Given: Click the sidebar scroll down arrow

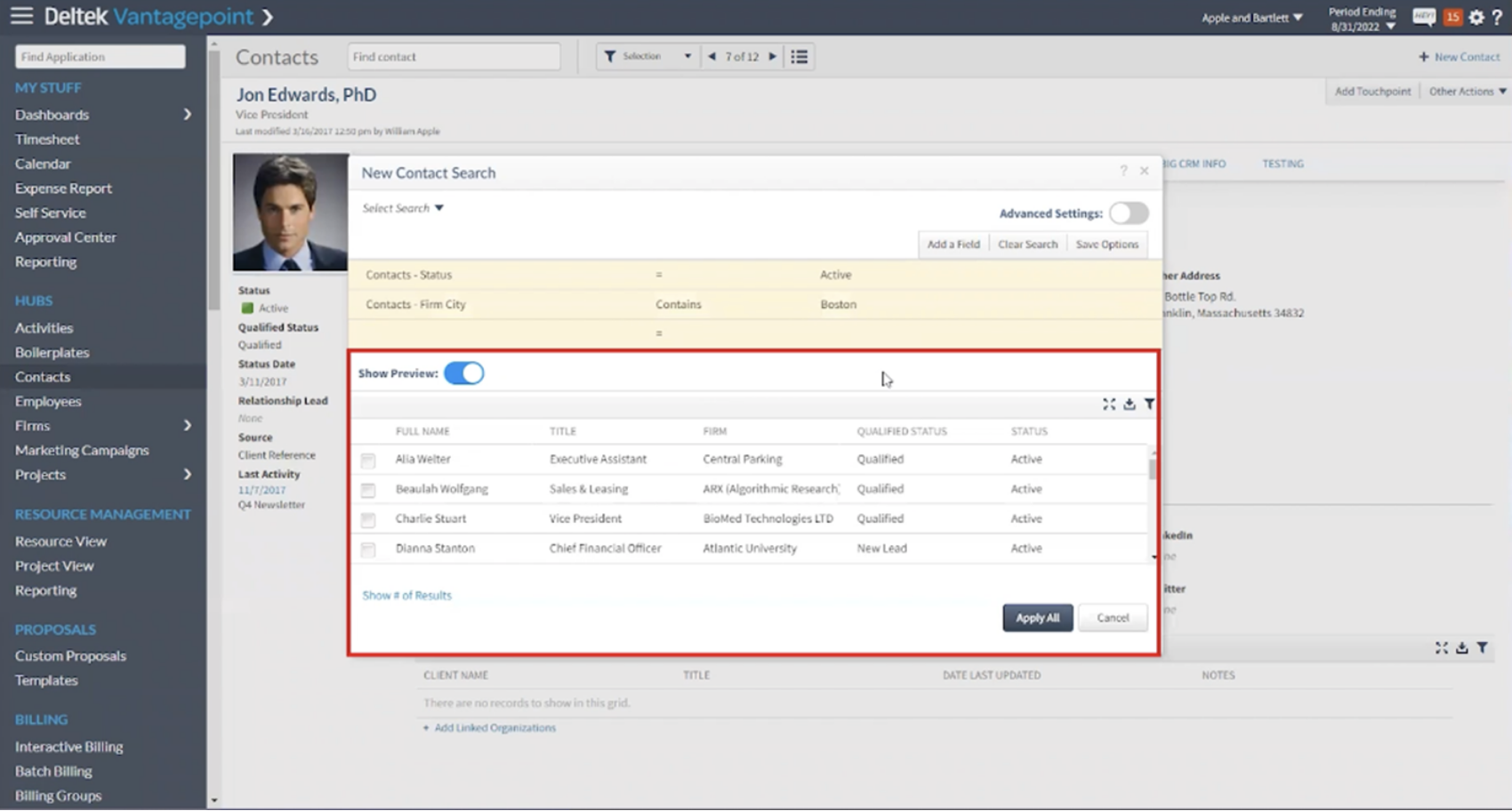Looking at the screenshot, I should [213, 800].
